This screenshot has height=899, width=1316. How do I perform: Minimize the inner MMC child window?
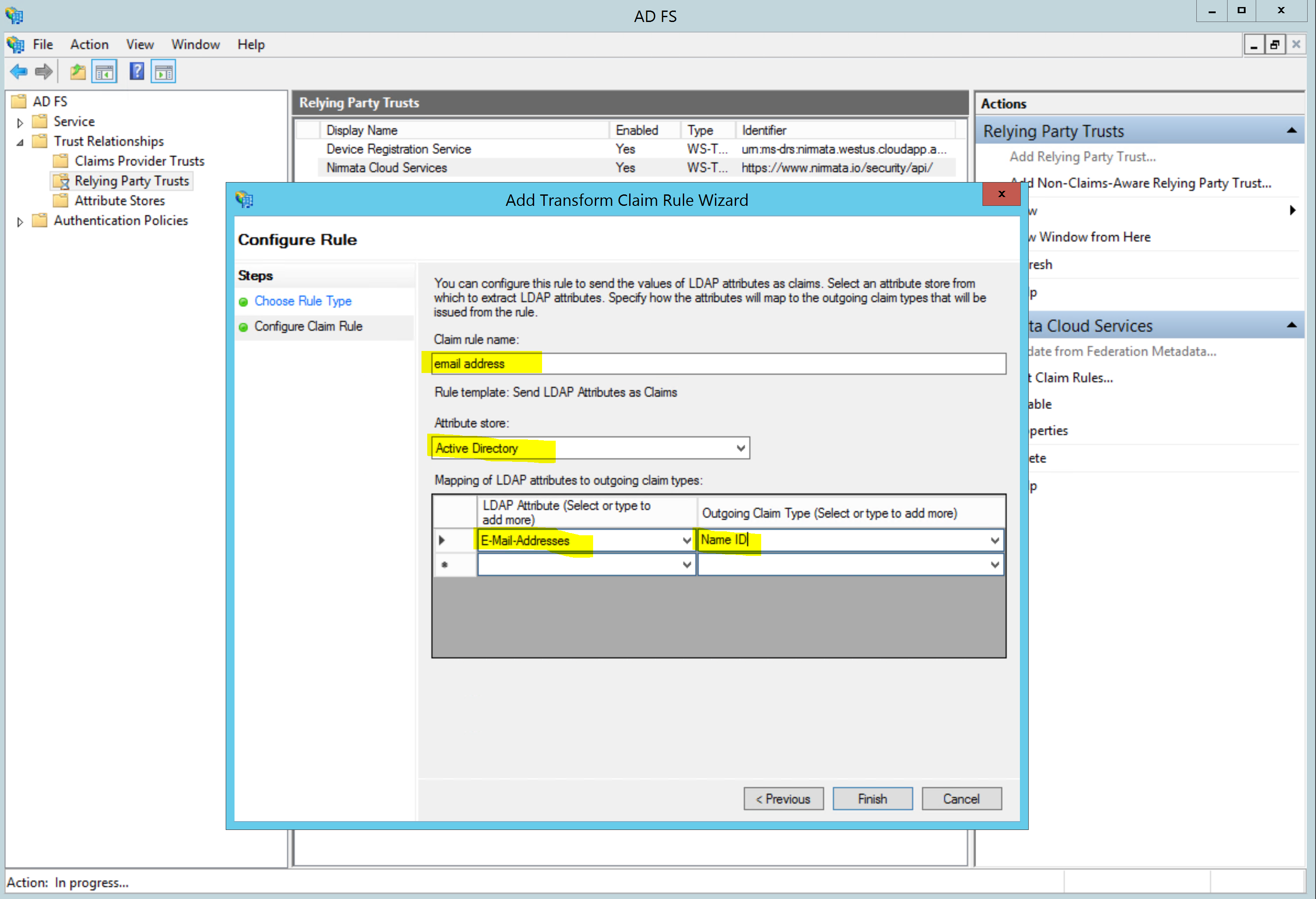[x=1254, y=45]
